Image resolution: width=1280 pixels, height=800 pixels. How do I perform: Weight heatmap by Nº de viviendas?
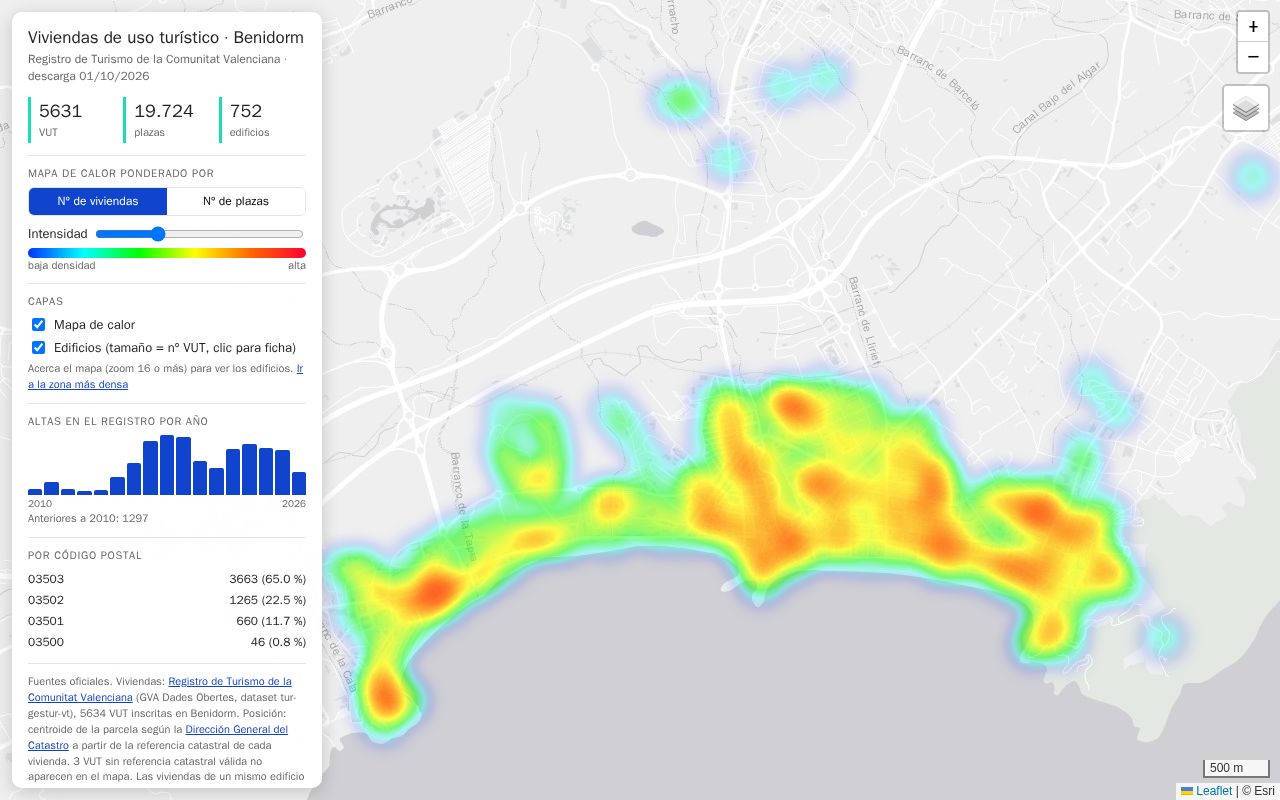click(x=98, y=201)
